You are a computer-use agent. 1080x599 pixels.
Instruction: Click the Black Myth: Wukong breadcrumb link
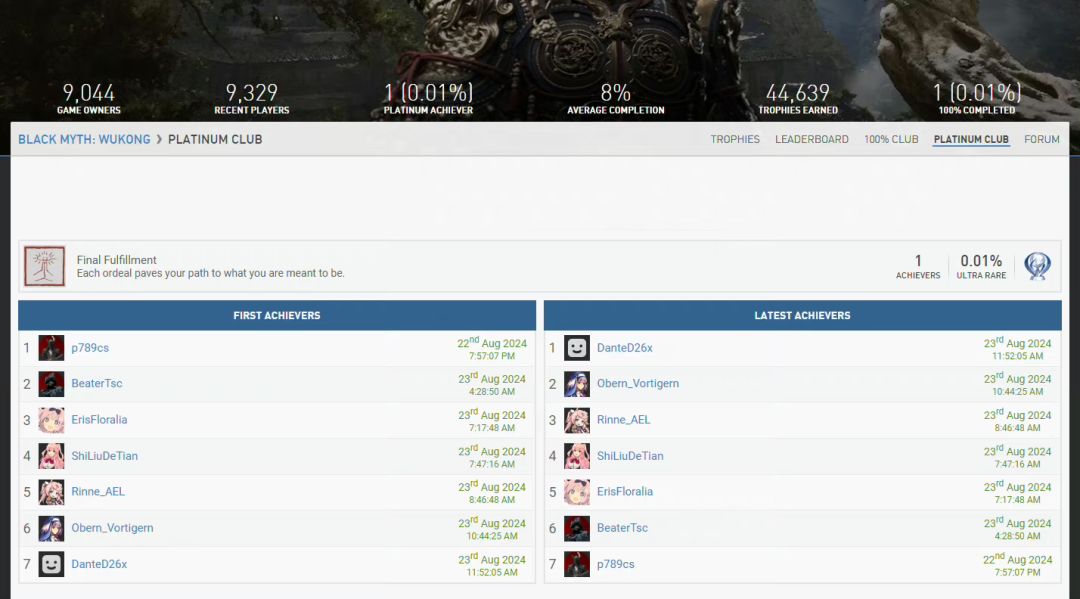[84, 139]
